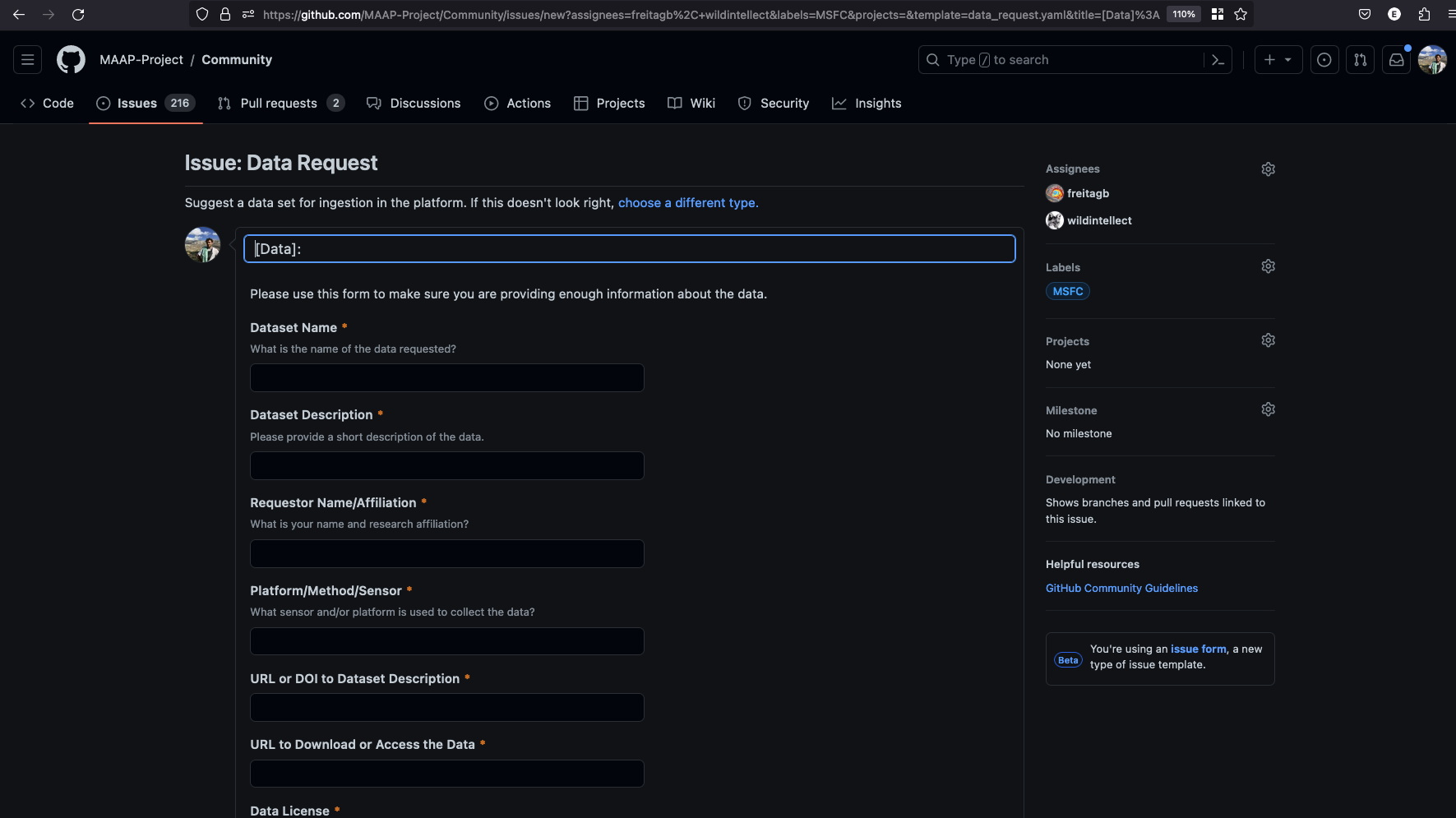Screen dimensions: 1456x818
Task: Edit labels with the gear icon
Action: point(1269,266)
